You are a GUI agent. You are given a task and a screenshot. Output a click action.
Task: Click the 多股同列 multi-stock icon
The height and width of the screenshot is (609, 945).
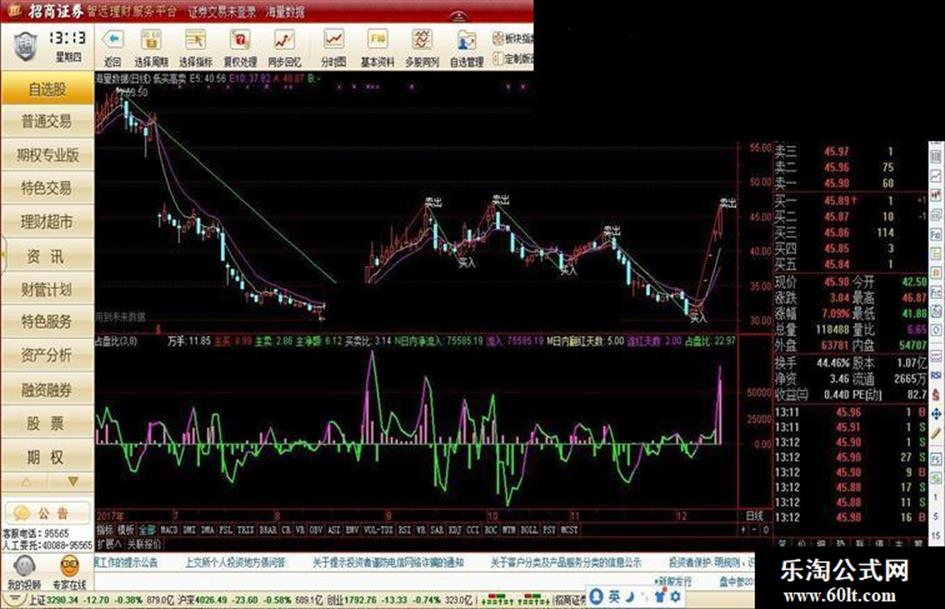(422, 40)
